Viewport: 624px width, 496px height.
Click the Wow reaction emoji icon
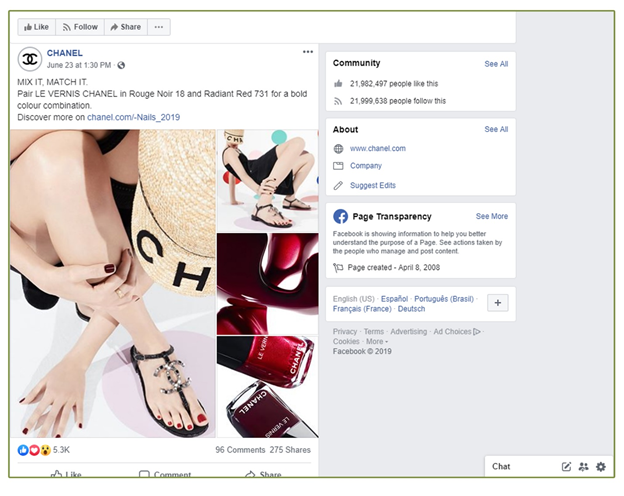pos(45,450)
